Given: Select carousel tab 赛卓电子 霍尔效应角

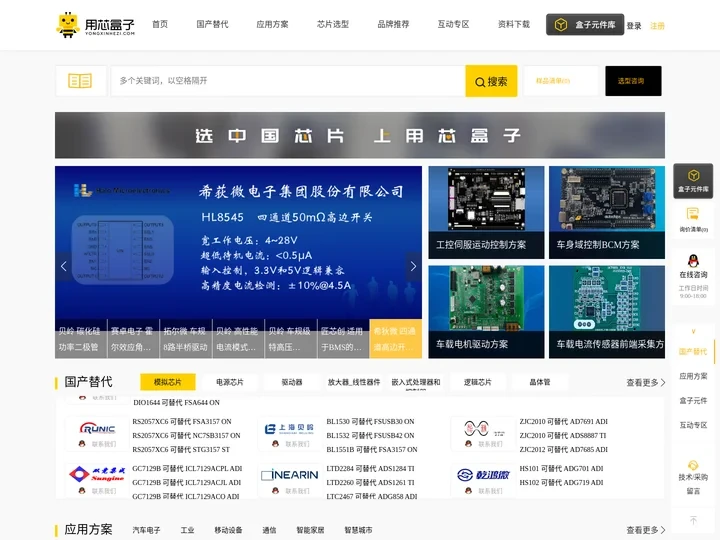Looking at the screenshot, I should pyautogui.click(x=133, y=339).
